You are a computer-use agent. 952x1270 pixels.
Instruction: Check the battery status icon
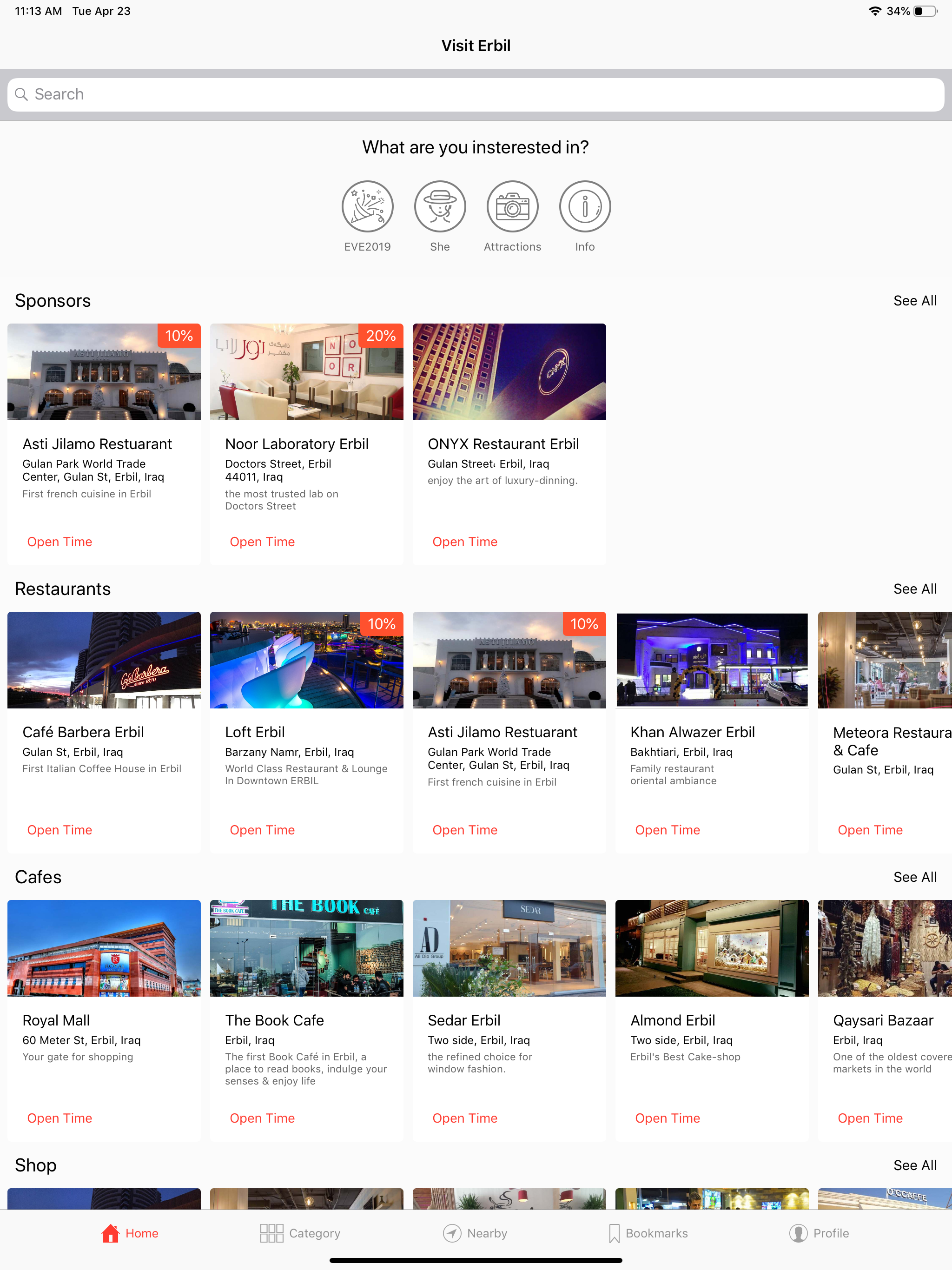click(926, 11)
